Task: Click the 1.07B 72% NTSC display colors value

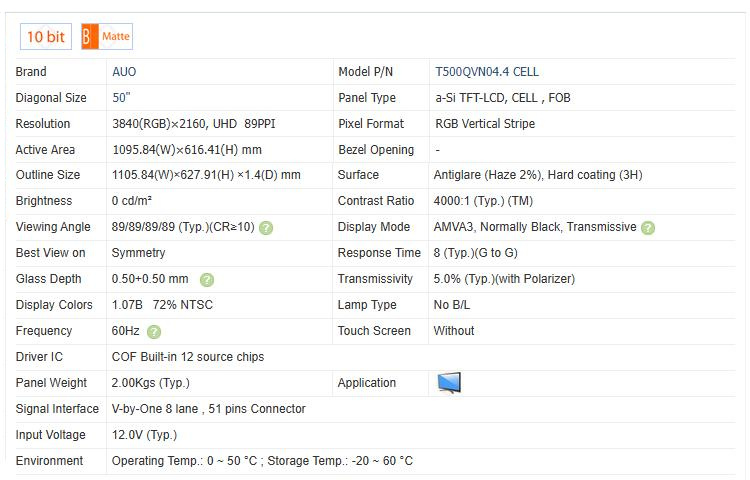Action: pyautogui.click(x=161, y=305)
